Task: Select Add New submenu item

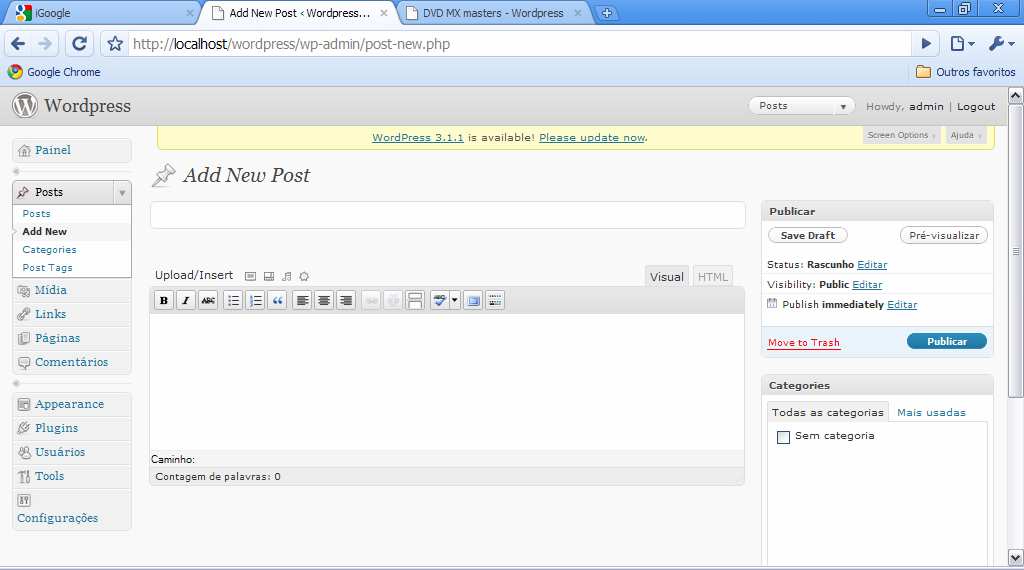Action: pos(44,231)
